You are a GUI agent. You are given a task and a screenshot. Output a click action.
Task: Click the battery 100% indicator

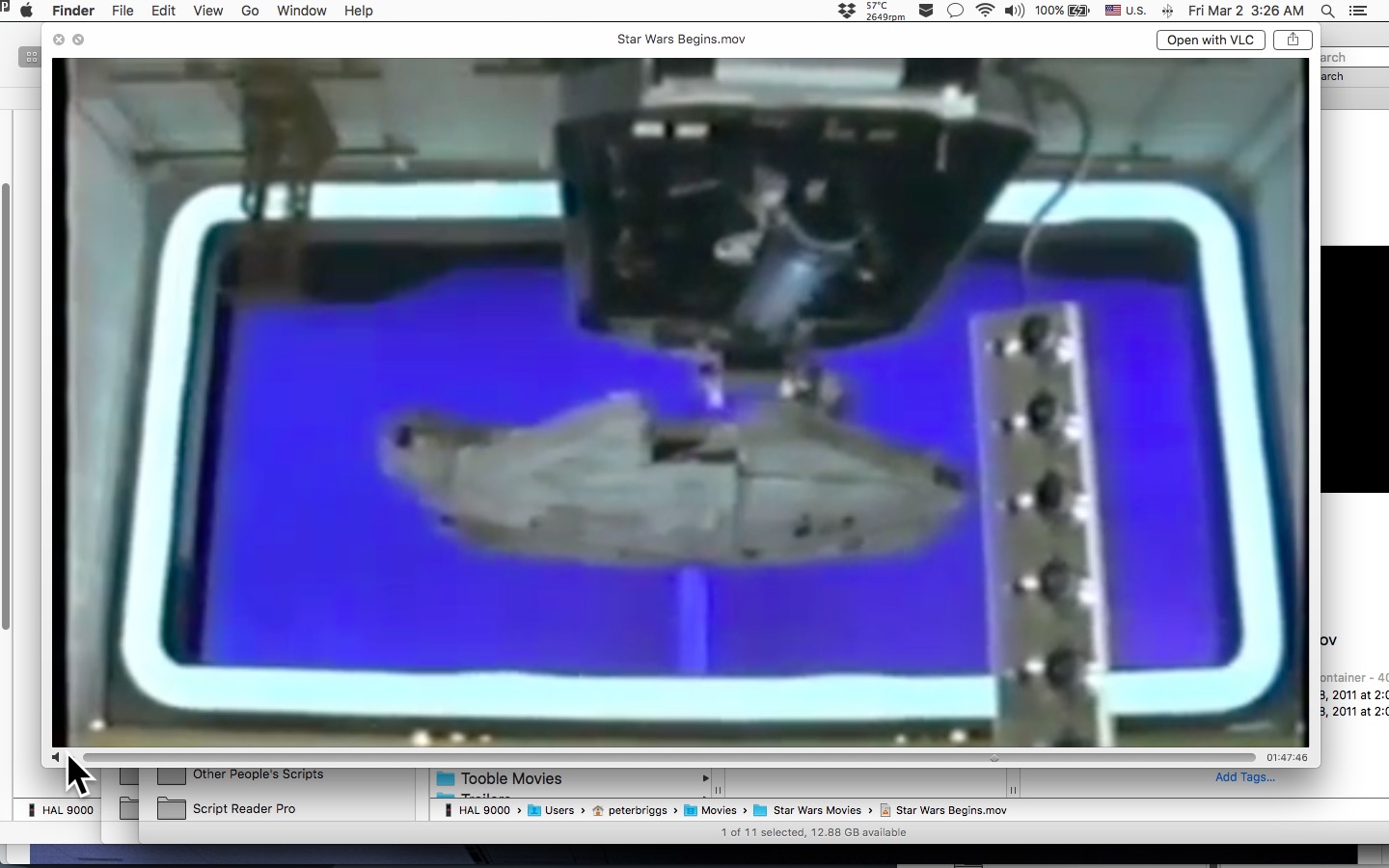tap(1062, 11)
